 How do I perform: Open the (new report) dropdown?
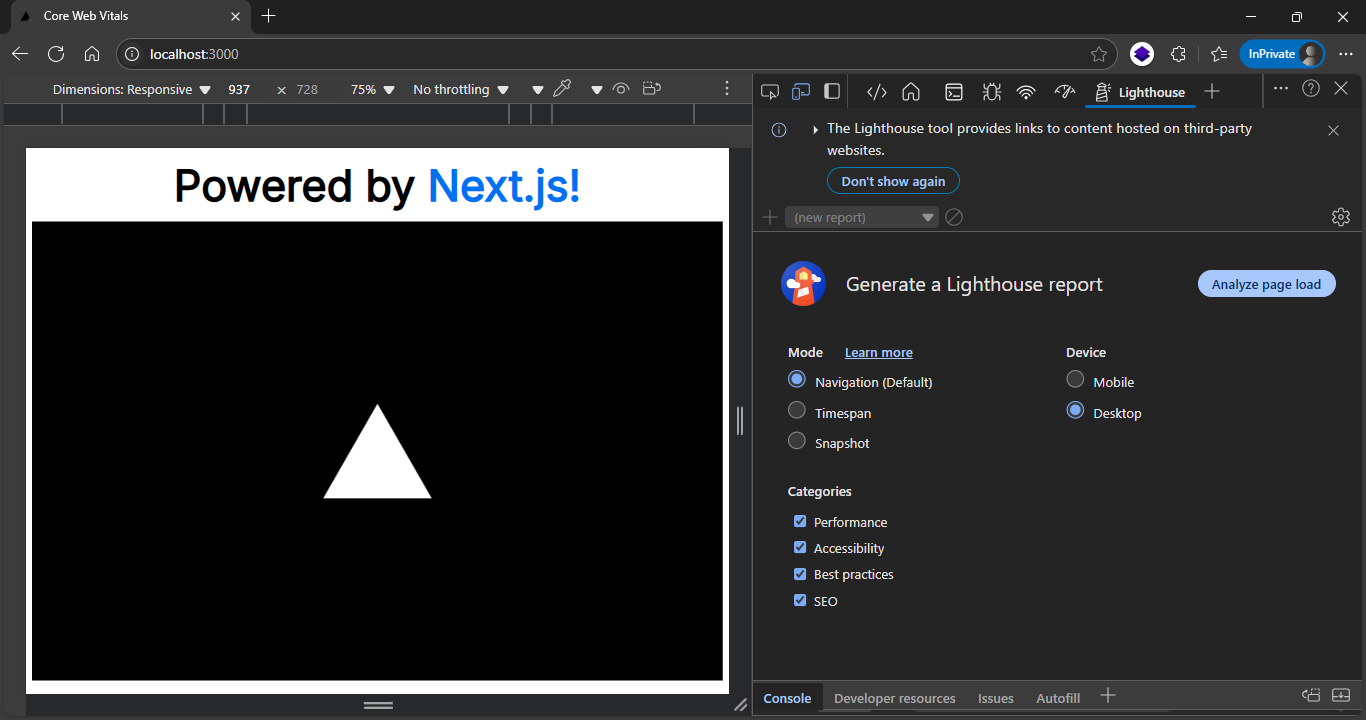pos(862,217)
